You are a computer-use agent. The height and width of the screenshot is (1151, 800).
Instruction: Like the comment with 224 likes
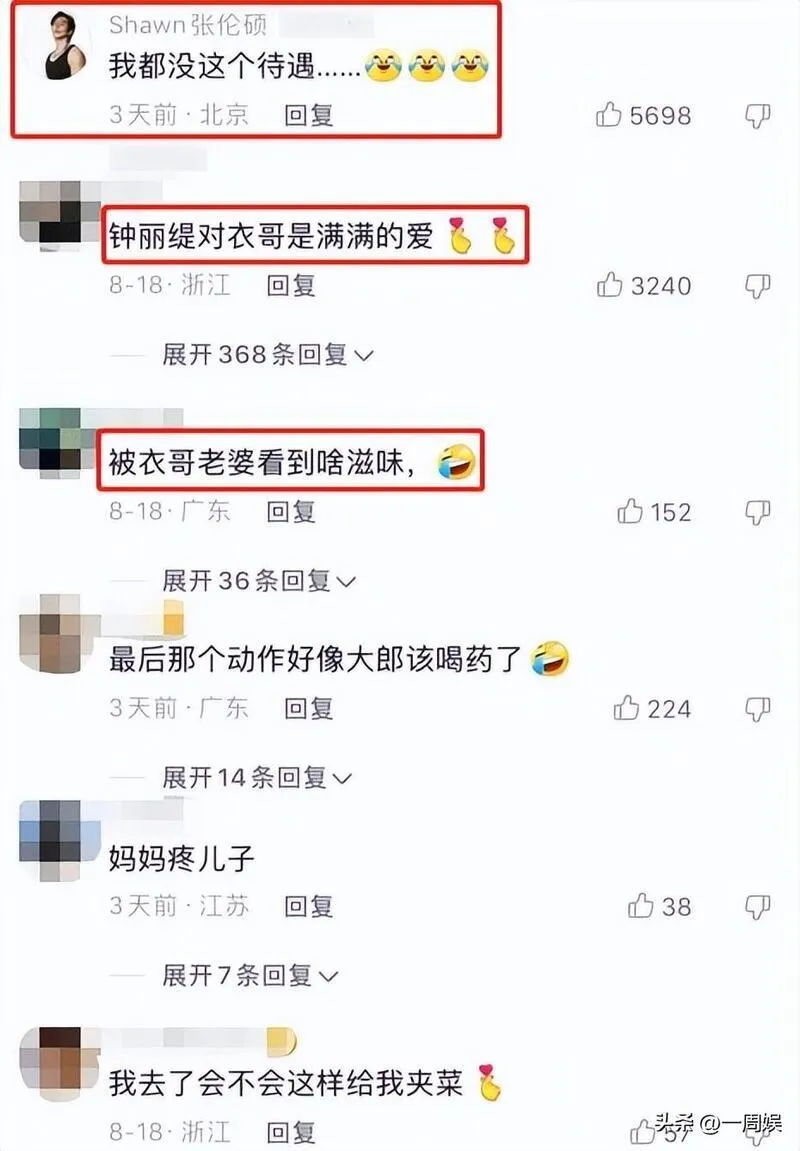pos(626,708)
